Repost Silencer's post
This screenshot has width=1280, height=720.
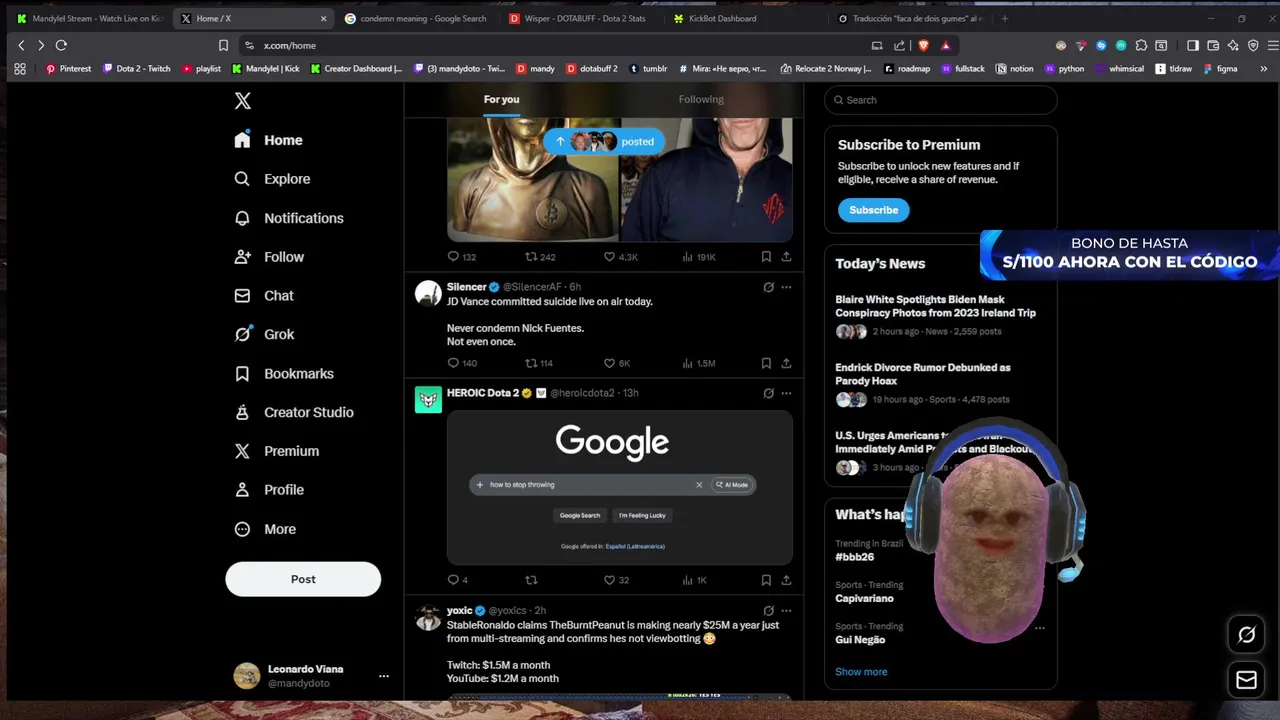[x=539, y=363]
